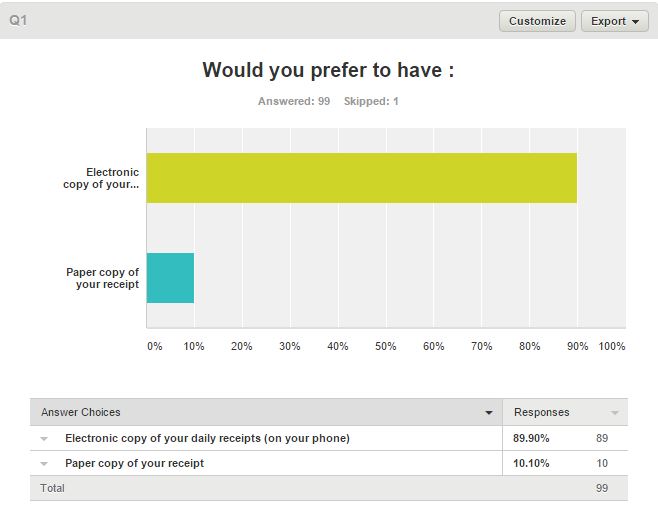Viewport: 658px width, 517px height.
Task: Click the 89.90% response value
Action: click(531, 438)
